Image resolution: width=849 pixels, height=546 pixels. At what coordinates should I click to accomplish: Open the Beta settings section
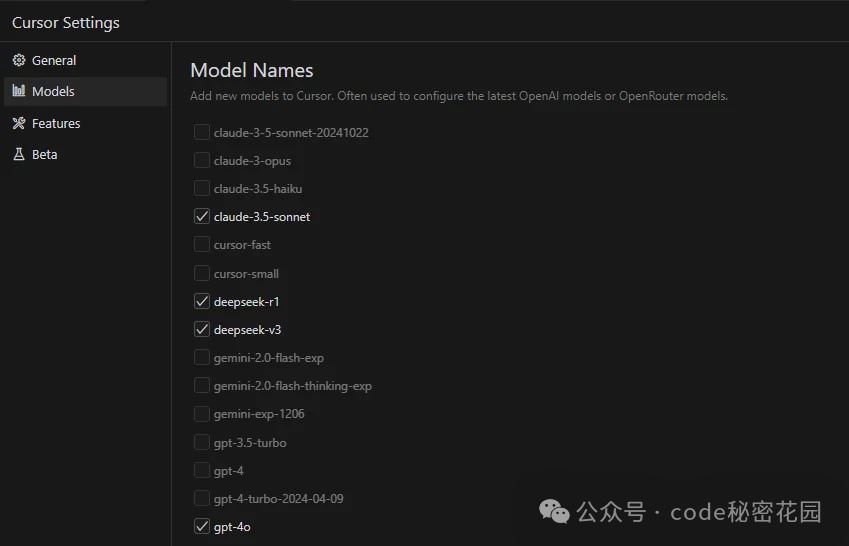44,154
